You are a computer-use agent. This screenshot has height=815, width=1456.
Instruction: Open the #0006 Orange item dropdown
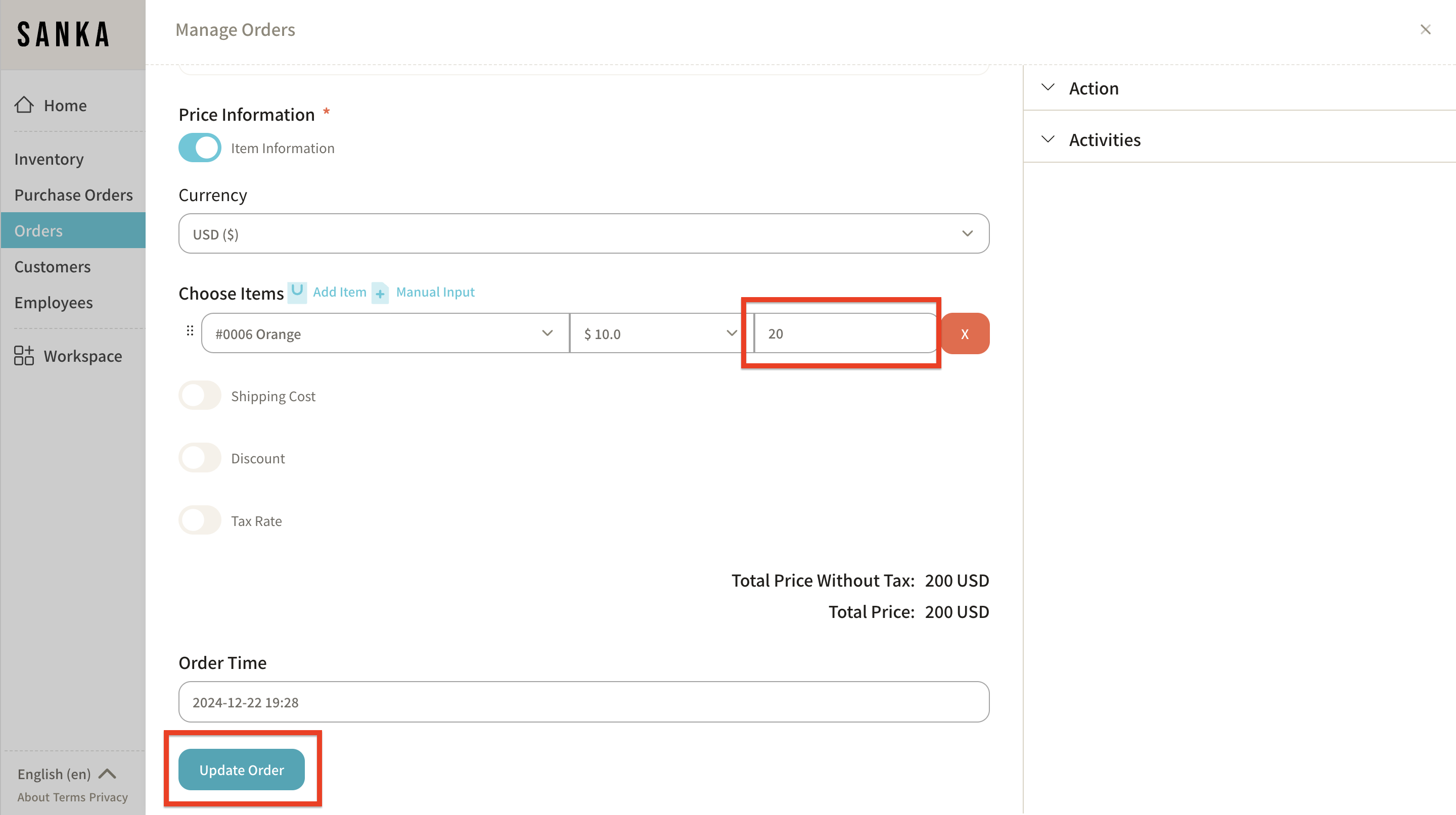tap(384, 334)
